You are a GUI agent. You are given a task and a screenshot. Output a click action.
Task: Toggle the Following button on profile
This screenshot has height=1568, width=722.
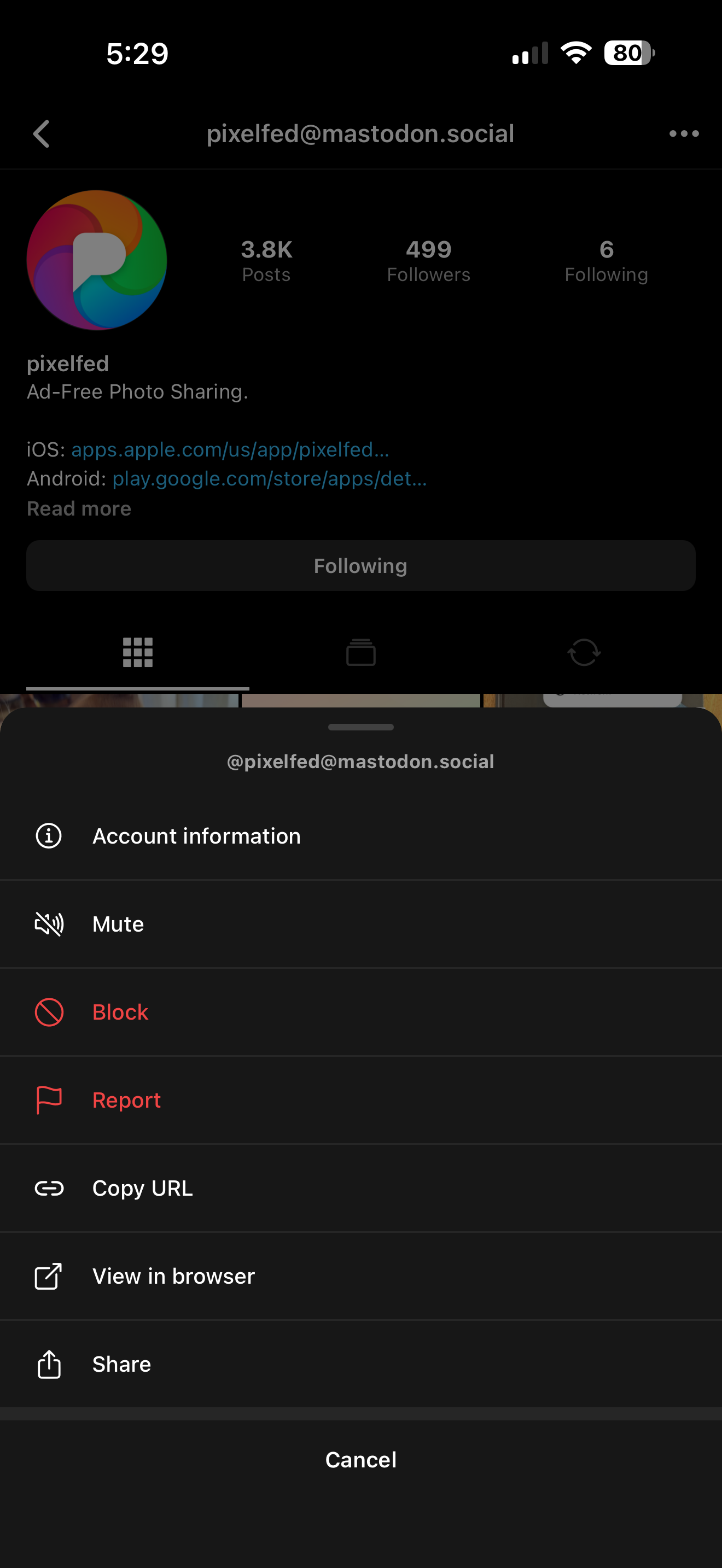[361, 565]
